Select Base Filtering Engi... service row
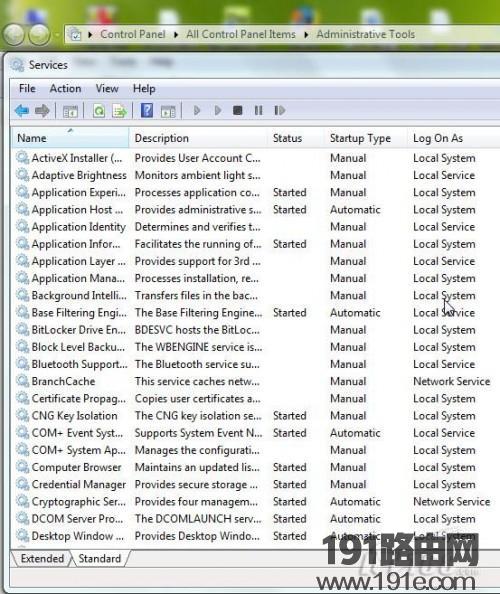Image resolution: width=500 pixels, height=594 pixels. pos(256,312)
